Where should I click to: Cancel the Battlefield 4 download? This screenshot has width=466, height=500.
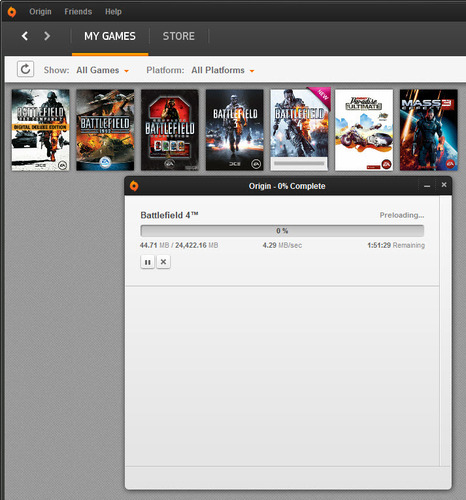[163, 262]
